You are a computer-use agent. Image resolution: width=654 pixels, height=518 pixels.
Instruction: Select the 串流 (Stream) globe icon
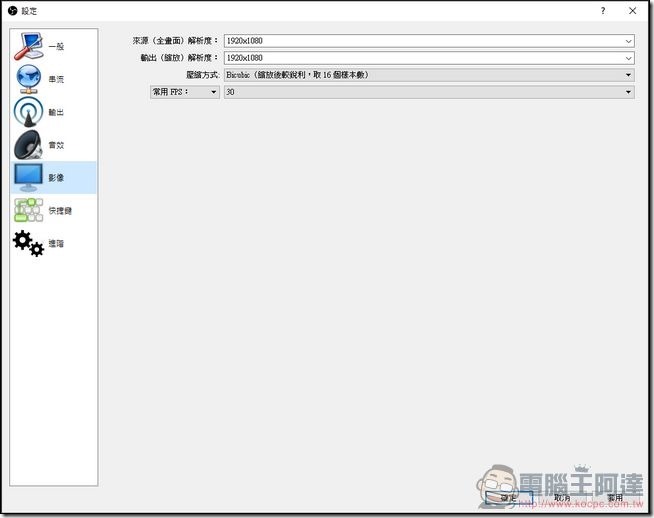[28, 80]
